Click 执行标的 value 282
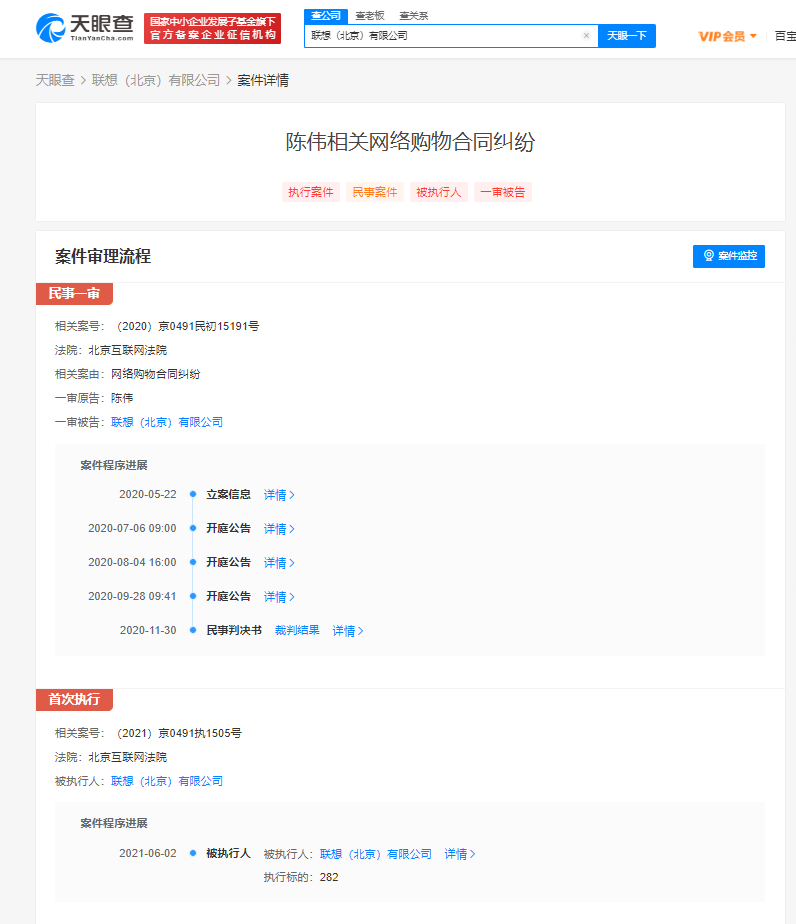Screen dimensions: 796x924 click(329, 877)
